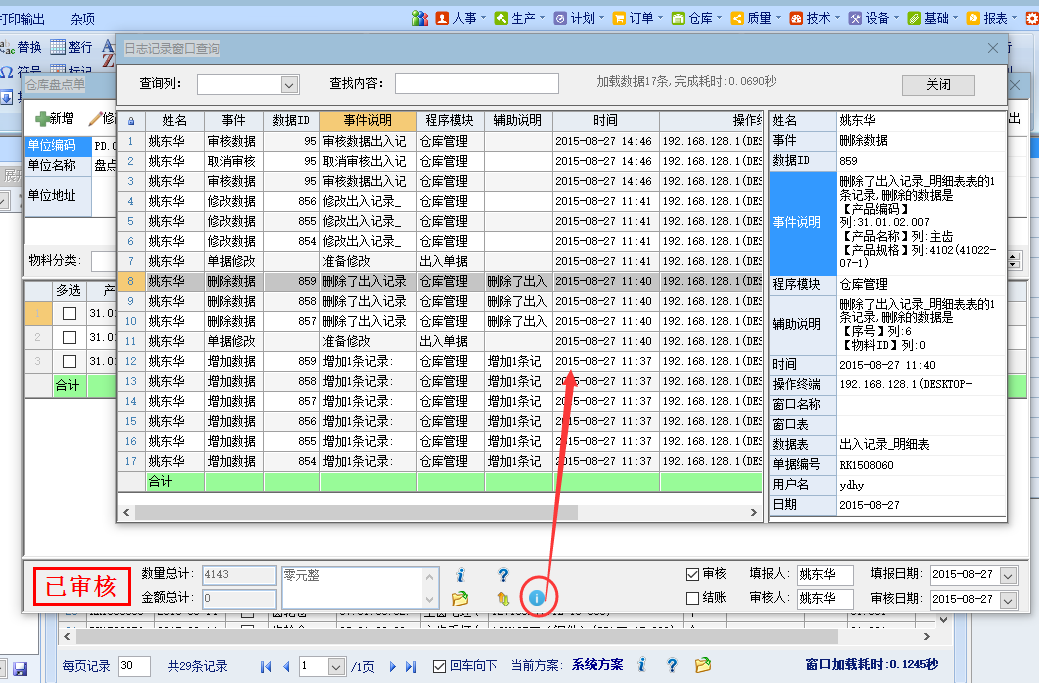The image size is (1039, 683).
Task: Click the floppy disk save icon
Action: tap(20, 669)
